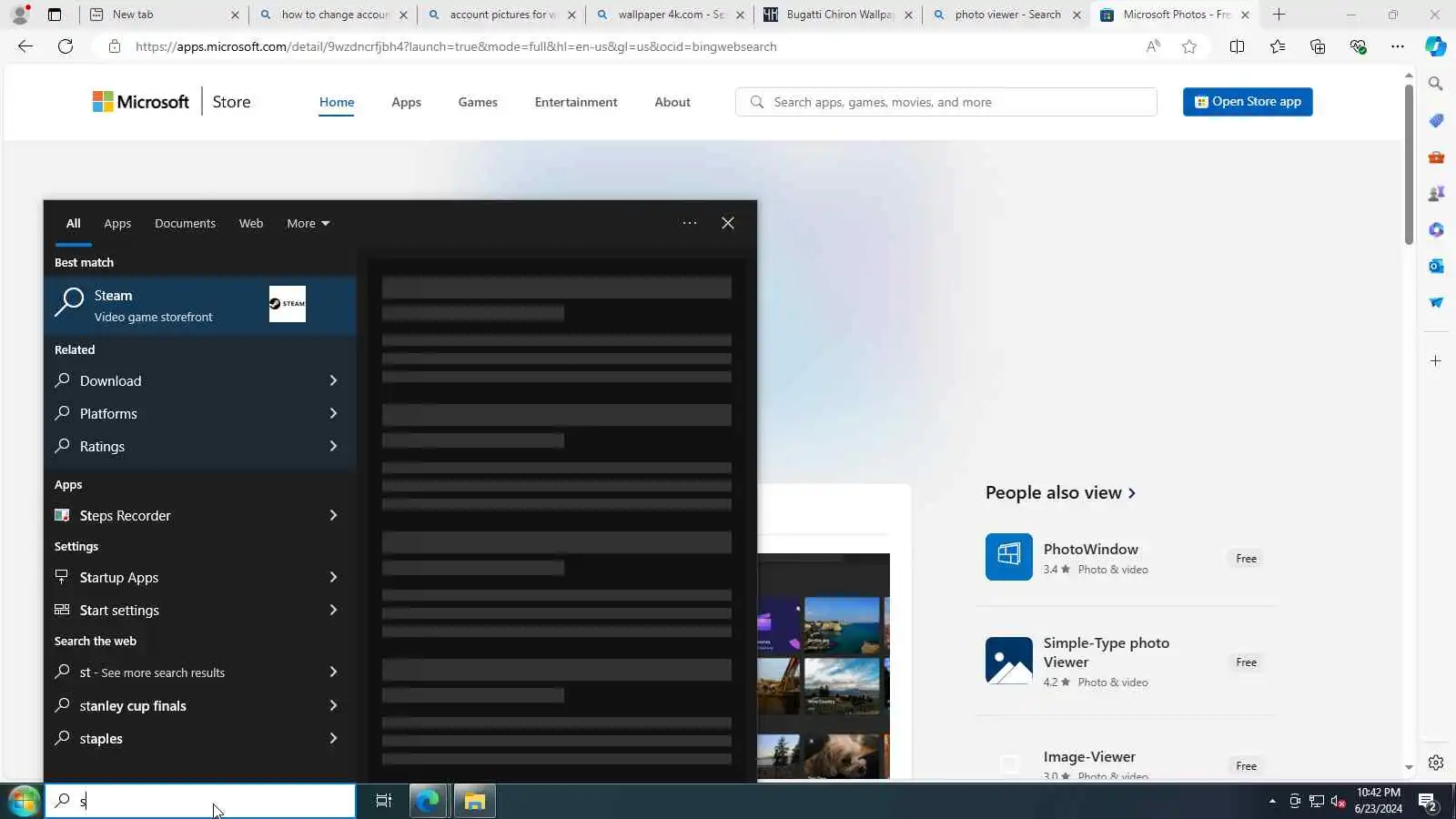The width and height of the screenshot is (1456, 819).
Task: Refresh the current page
Action: pos(66,46)
